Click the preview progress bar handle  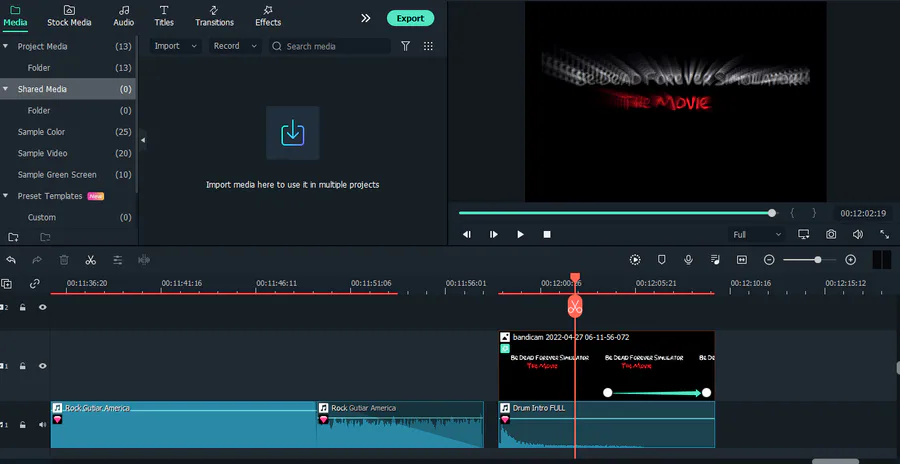772,213
